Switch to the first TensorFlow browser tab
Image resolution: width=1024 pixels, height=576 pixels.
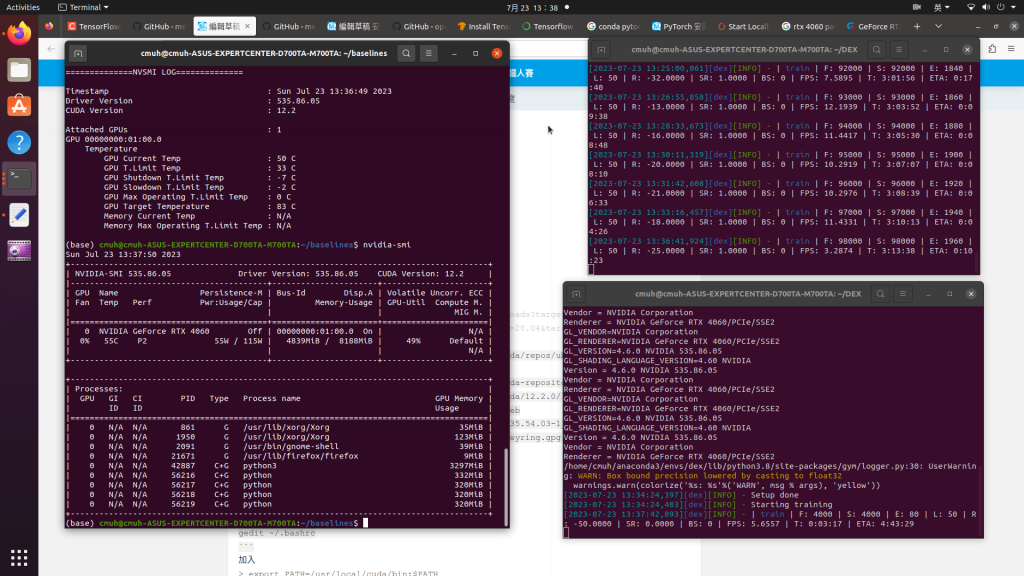tap(94, 27)
